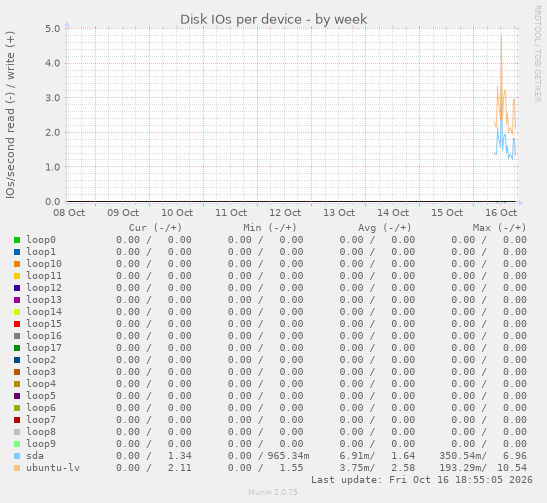The width and height of the screenshot is (547, 503).
Task: Click the '08 Oct' x-axis label
Action: tap(69, 212)
